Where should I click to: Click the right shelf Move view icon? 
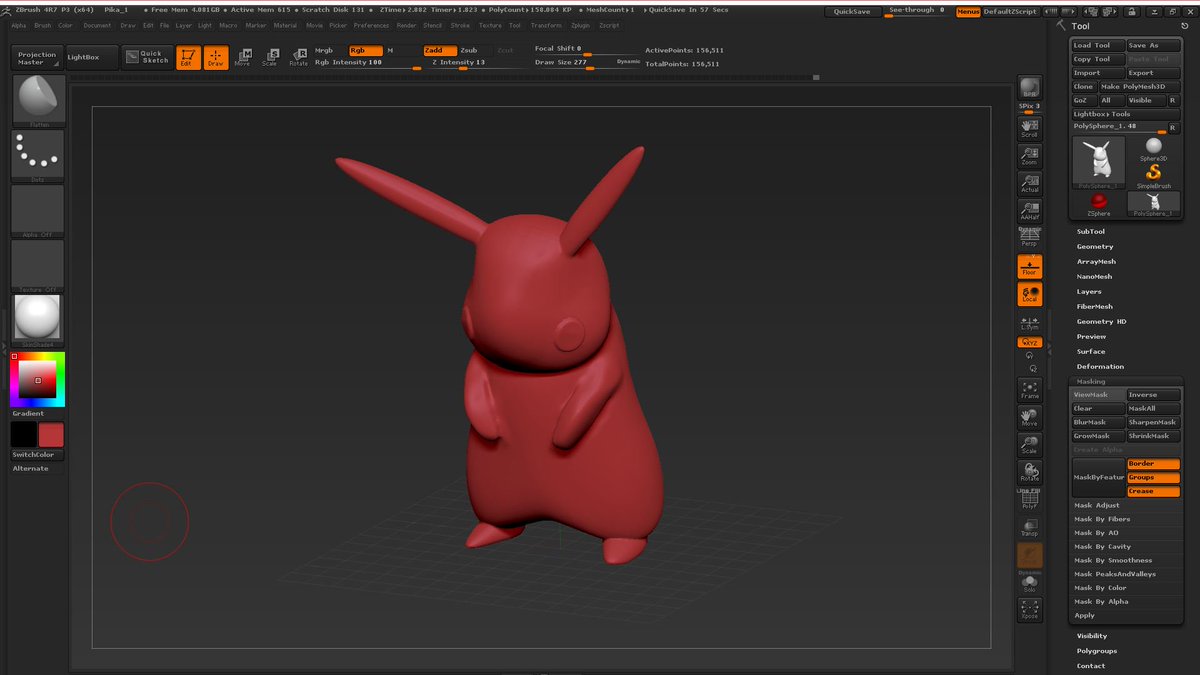coord(1029,417)
